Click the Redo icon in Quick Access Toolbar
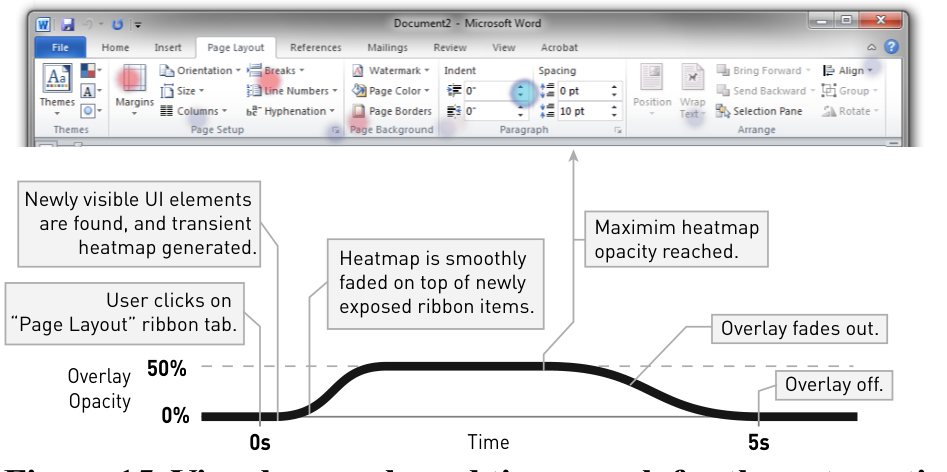 click(x=117, y=24)
